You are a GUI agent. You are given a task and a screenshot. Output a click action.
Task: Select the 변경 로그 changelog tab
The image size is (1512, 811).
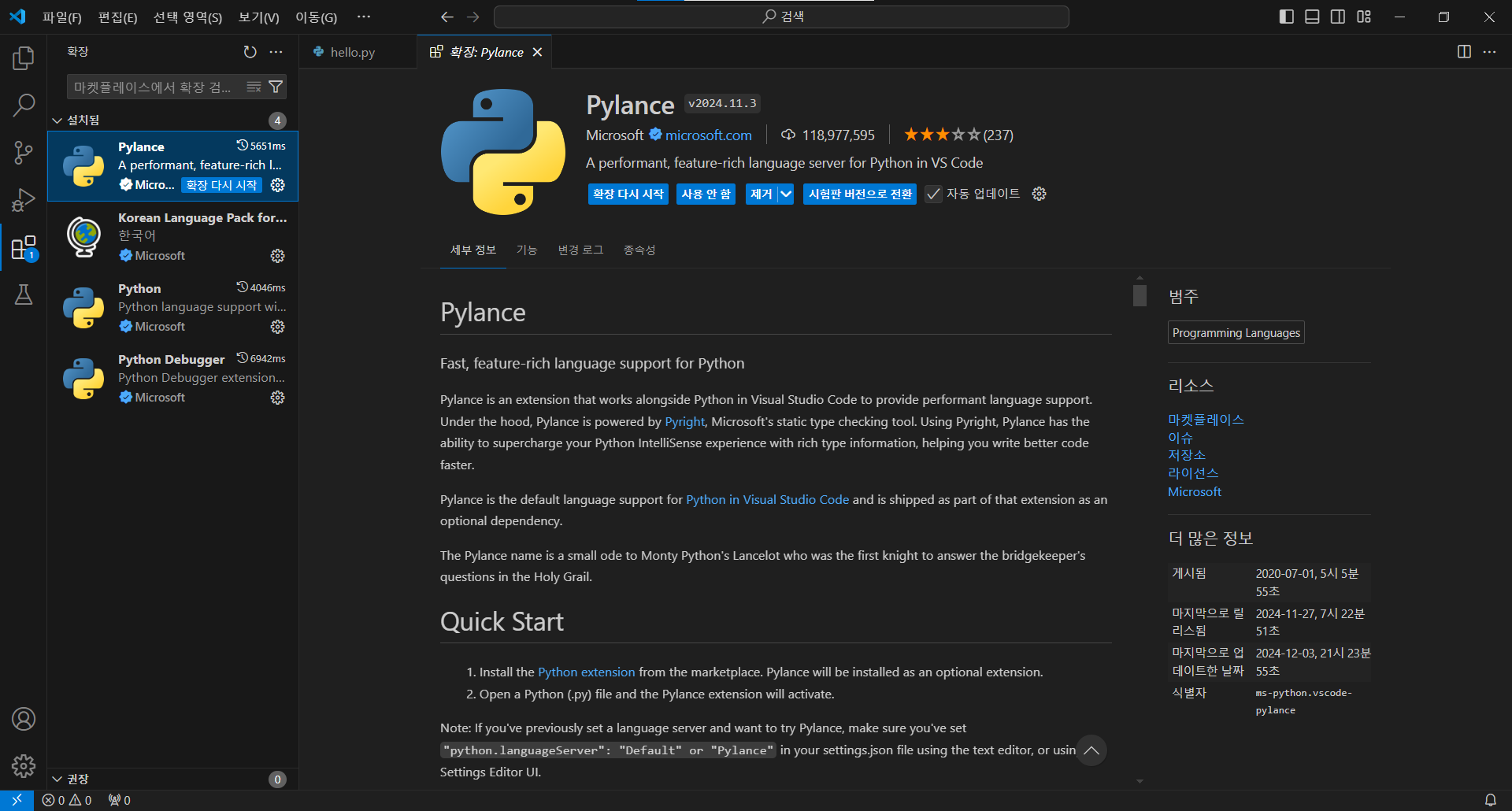click(x=580, y=250)
